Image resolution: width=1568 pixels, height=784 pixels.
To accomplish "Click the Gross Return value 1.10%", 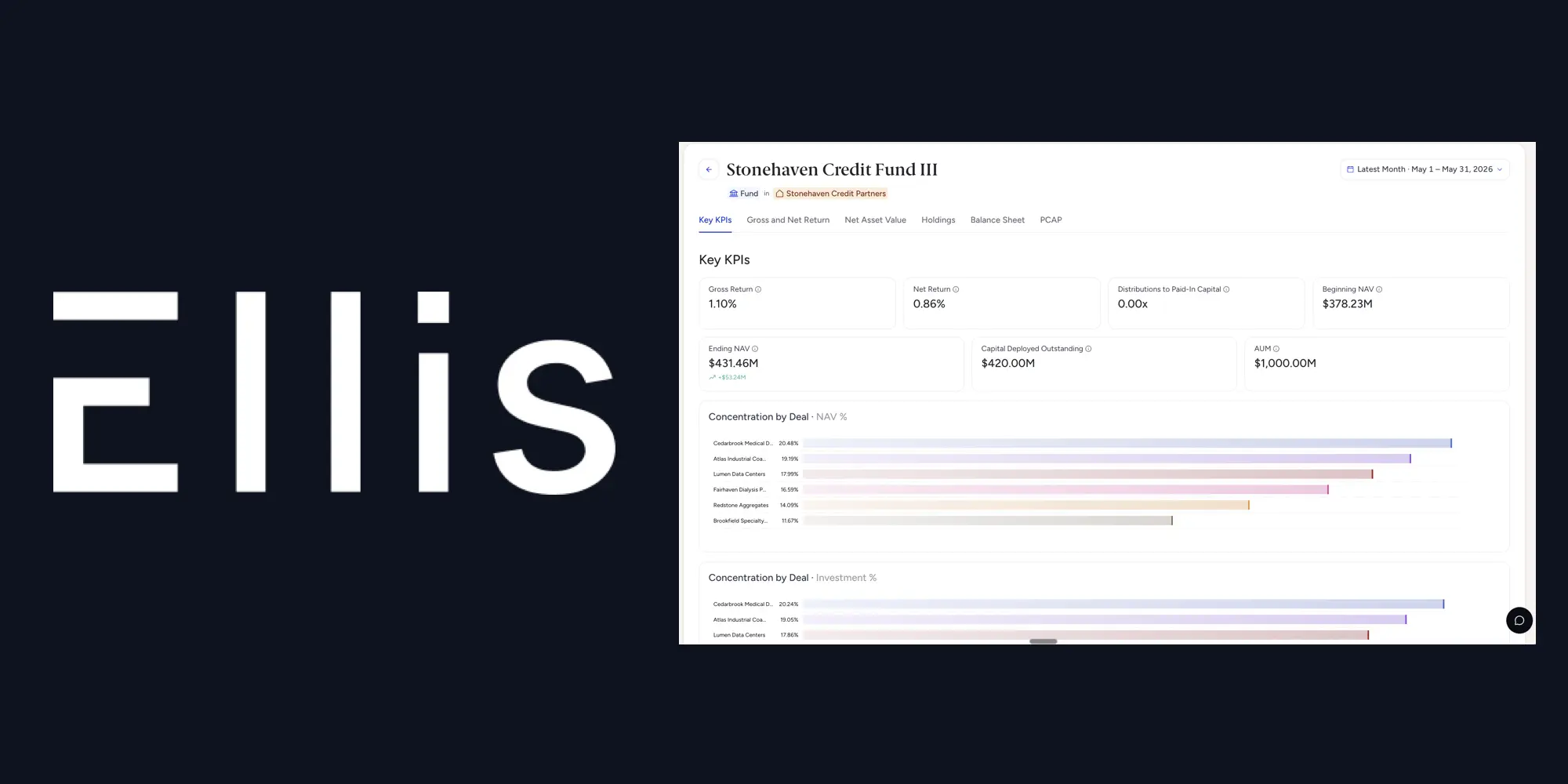I will (722, 304).
